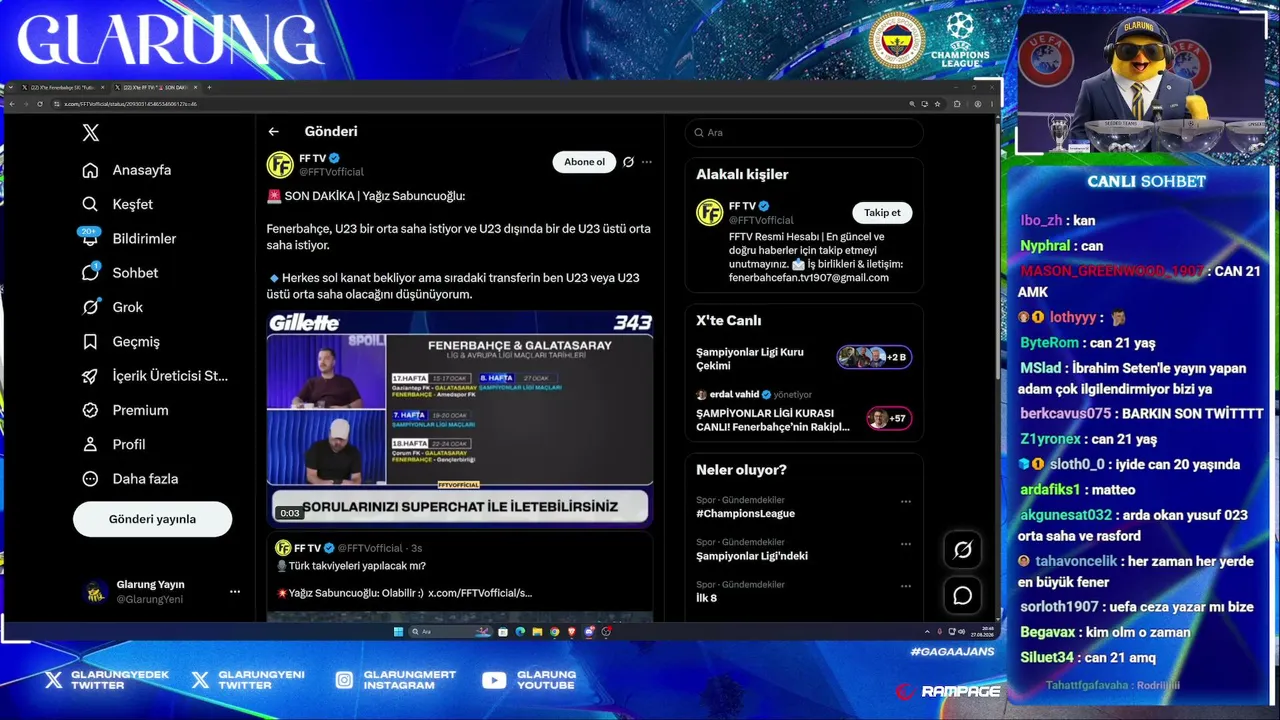Viewport: 1280px width, 720px height.
Task: Open Grok from the sidebar
Action: 127,307
